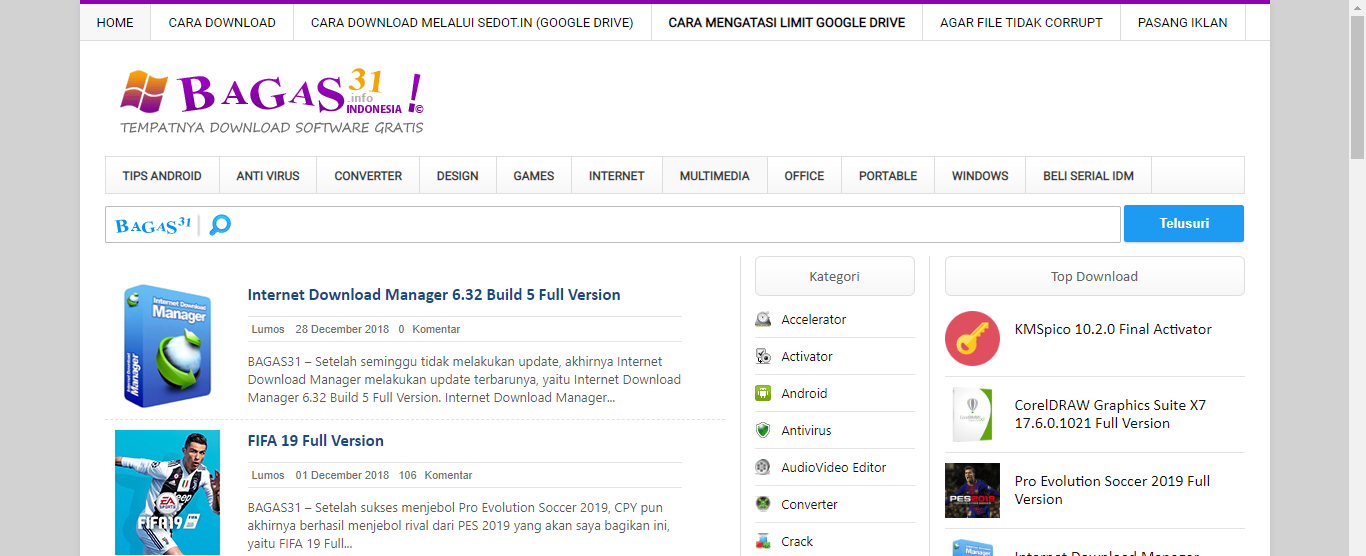This screenshot has width=1366, height=556.
Task: Select the ANTI VIRUS category tab
Action: pyautogui.click(x=268, y=175)
